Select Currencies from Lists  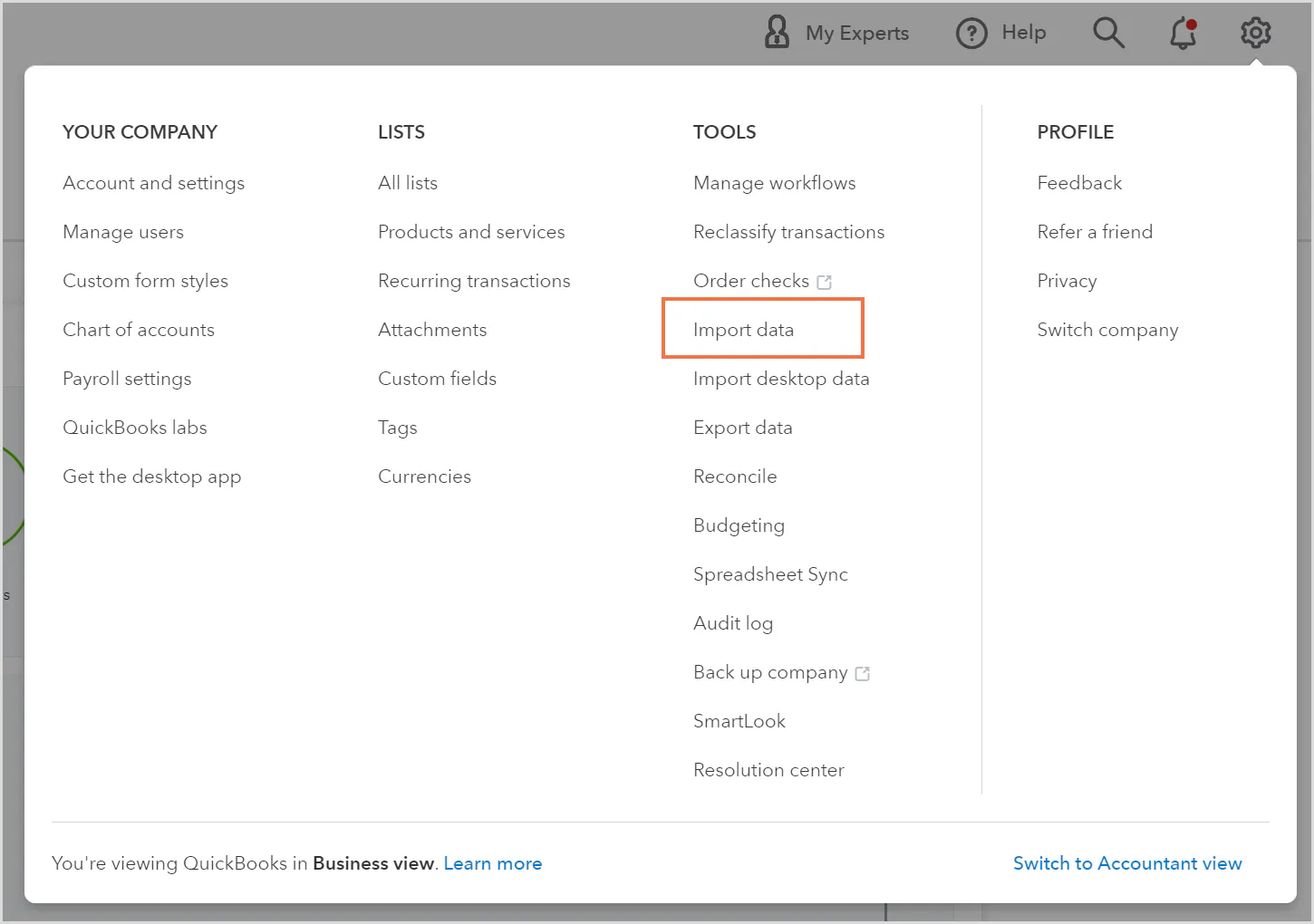pyautogui.click(x=424, y=476)
